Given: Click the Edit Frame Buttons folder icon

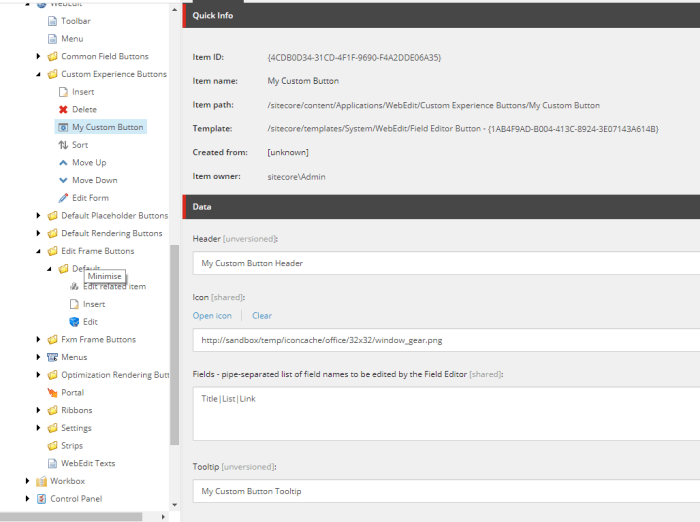Looking at the screenshot, I should [x=52, y=251].
